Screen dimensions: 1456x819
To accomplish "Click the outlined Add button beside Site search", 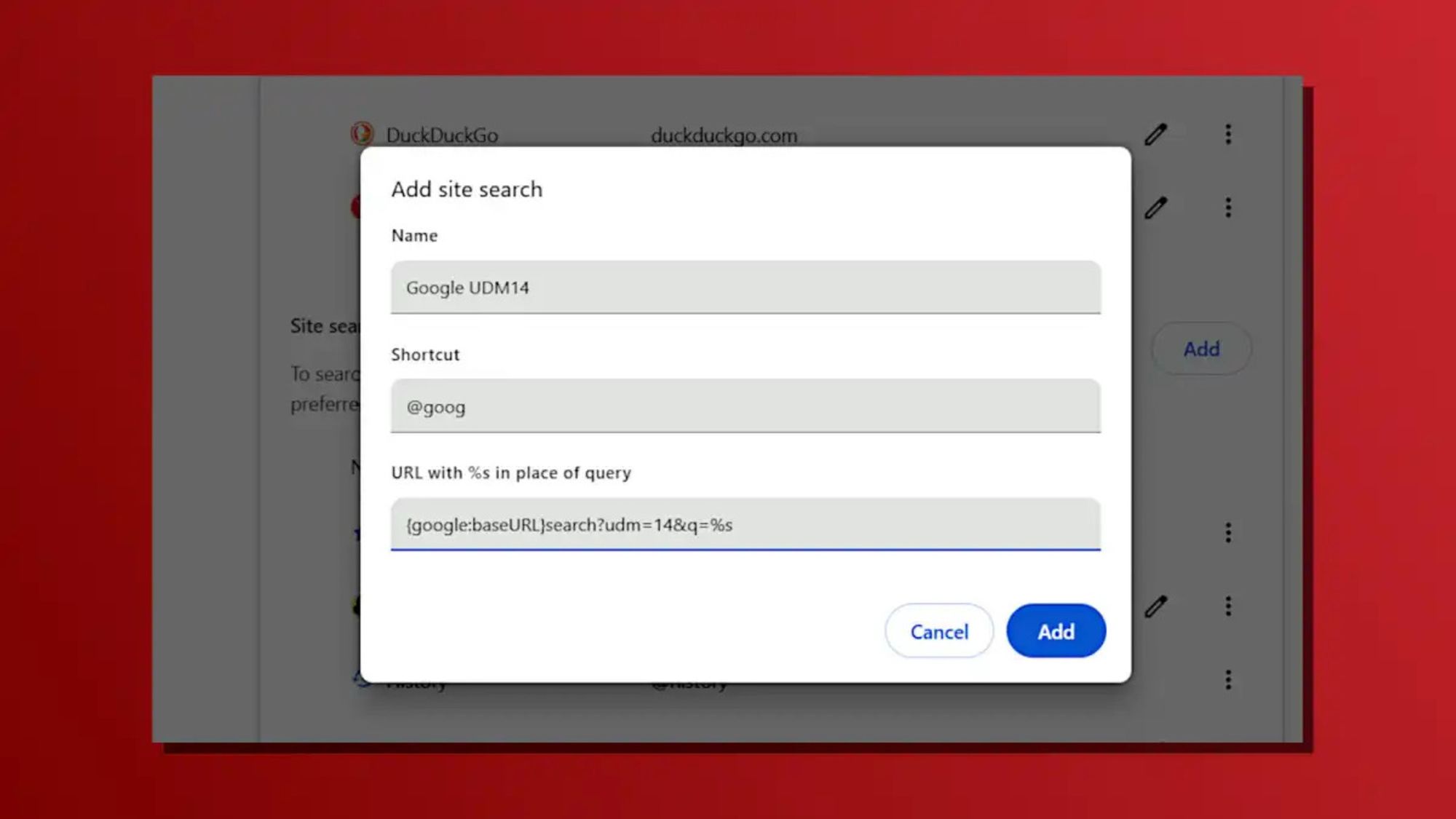I will click(x=1201, y=349).
